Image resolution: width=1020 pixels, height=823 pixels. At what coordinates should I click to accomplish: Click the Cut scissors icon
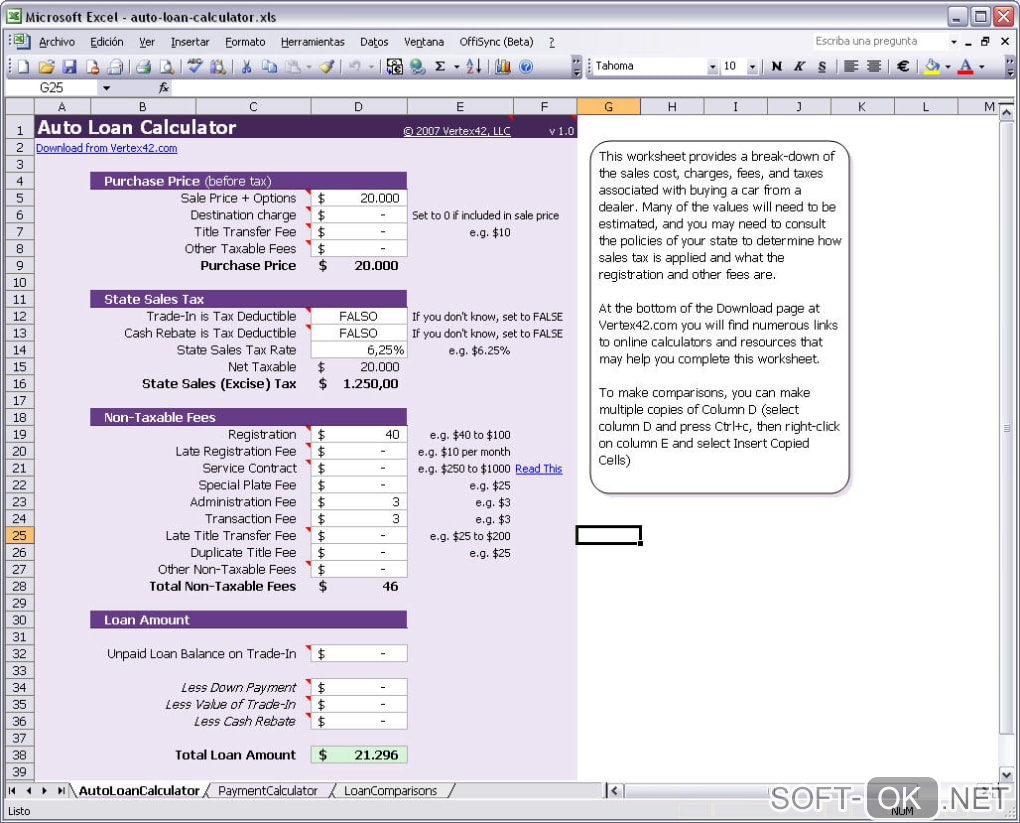point(246,66)
